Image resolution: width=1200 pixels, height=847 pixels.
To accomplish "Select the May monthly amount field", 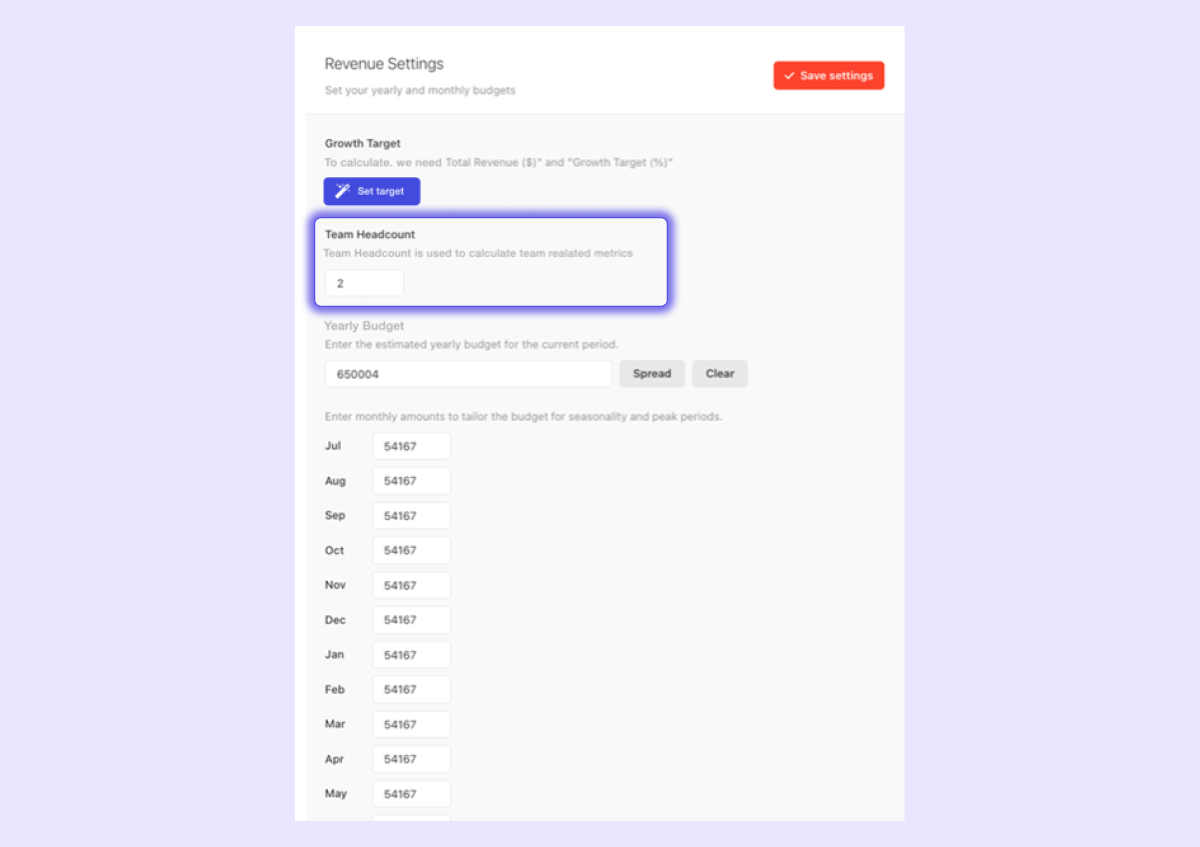I will pyautogui.click(x=411, y=794).
